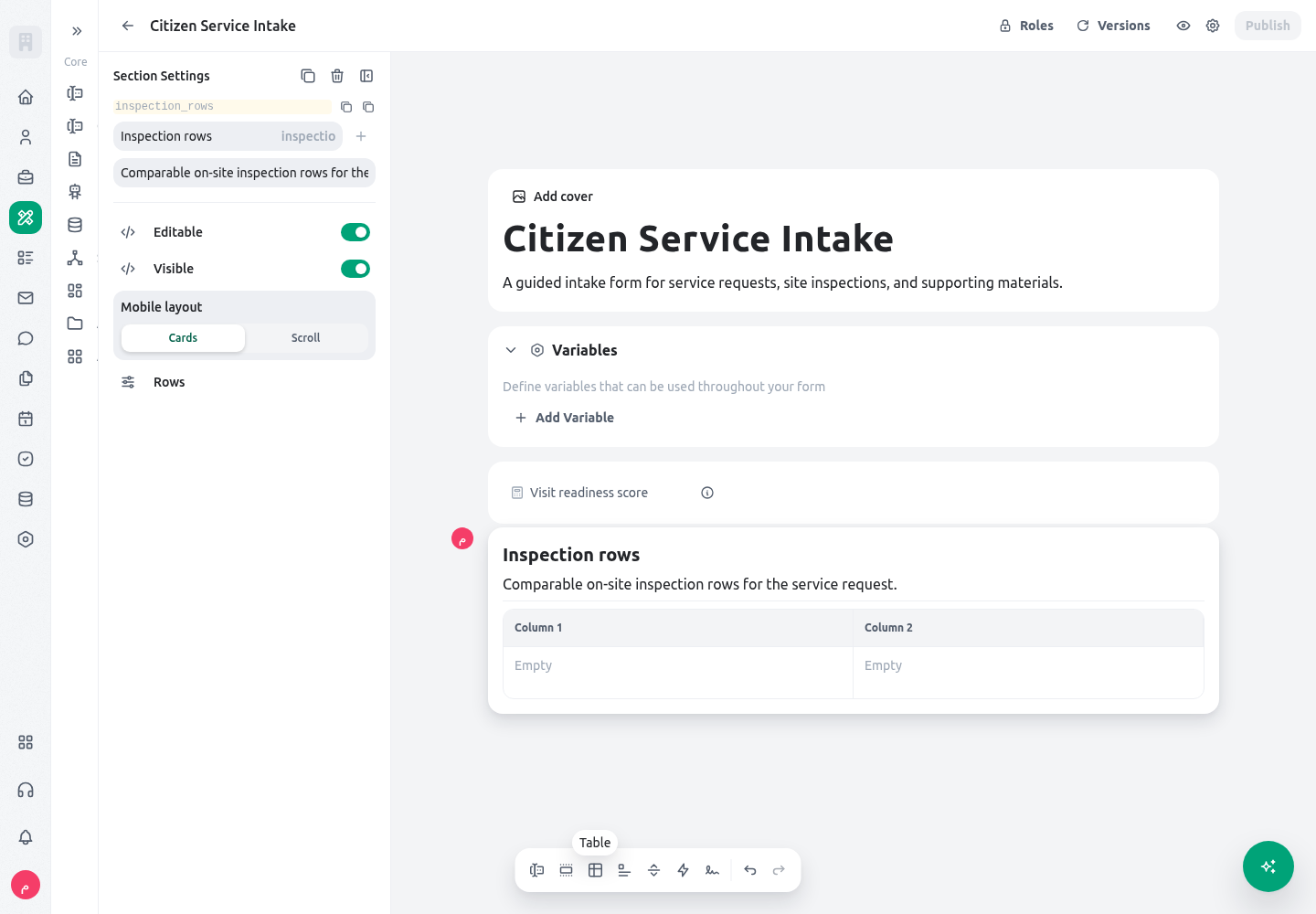Open the checkbox tasks icon in left rail
Image resolution: width=1316 pixels, height=914 pixels.
click(26, 459)
